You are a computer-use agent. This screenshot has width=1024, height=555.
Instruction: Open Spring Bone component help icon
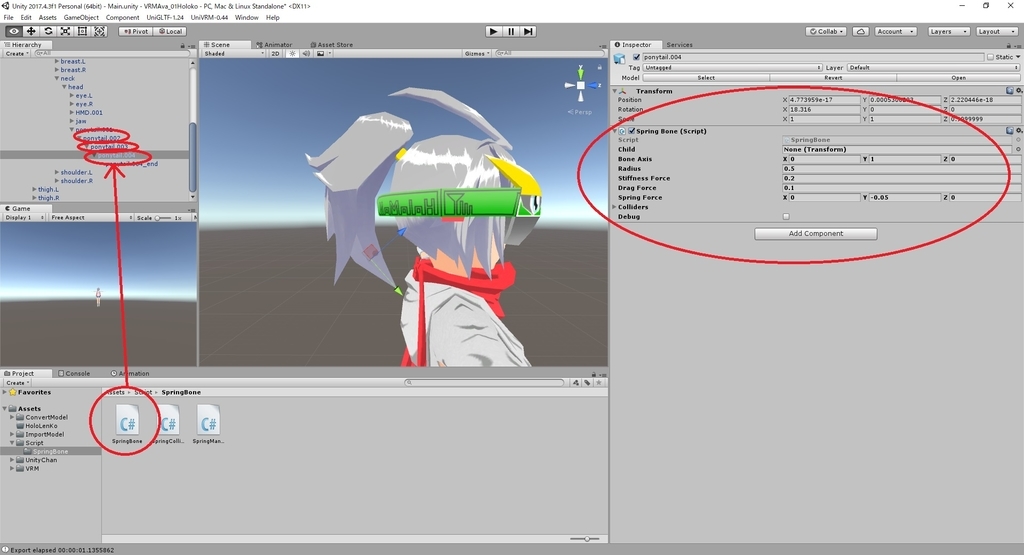(x=1010, y=131)
